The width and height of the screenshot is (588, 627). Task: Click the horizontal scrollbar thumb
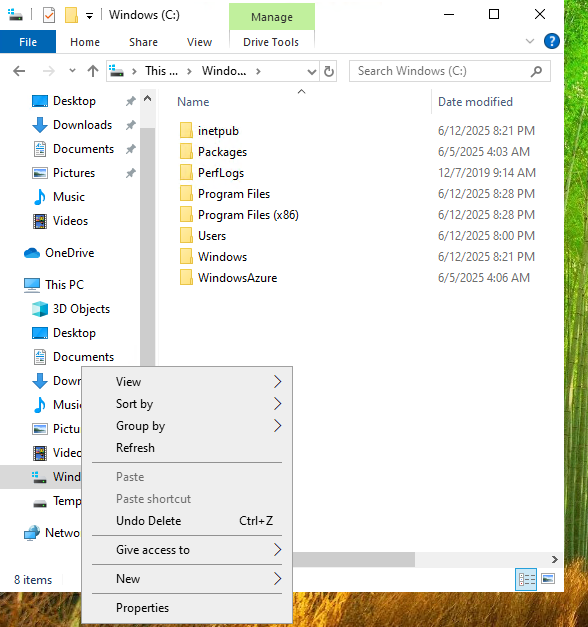point(354,559)
